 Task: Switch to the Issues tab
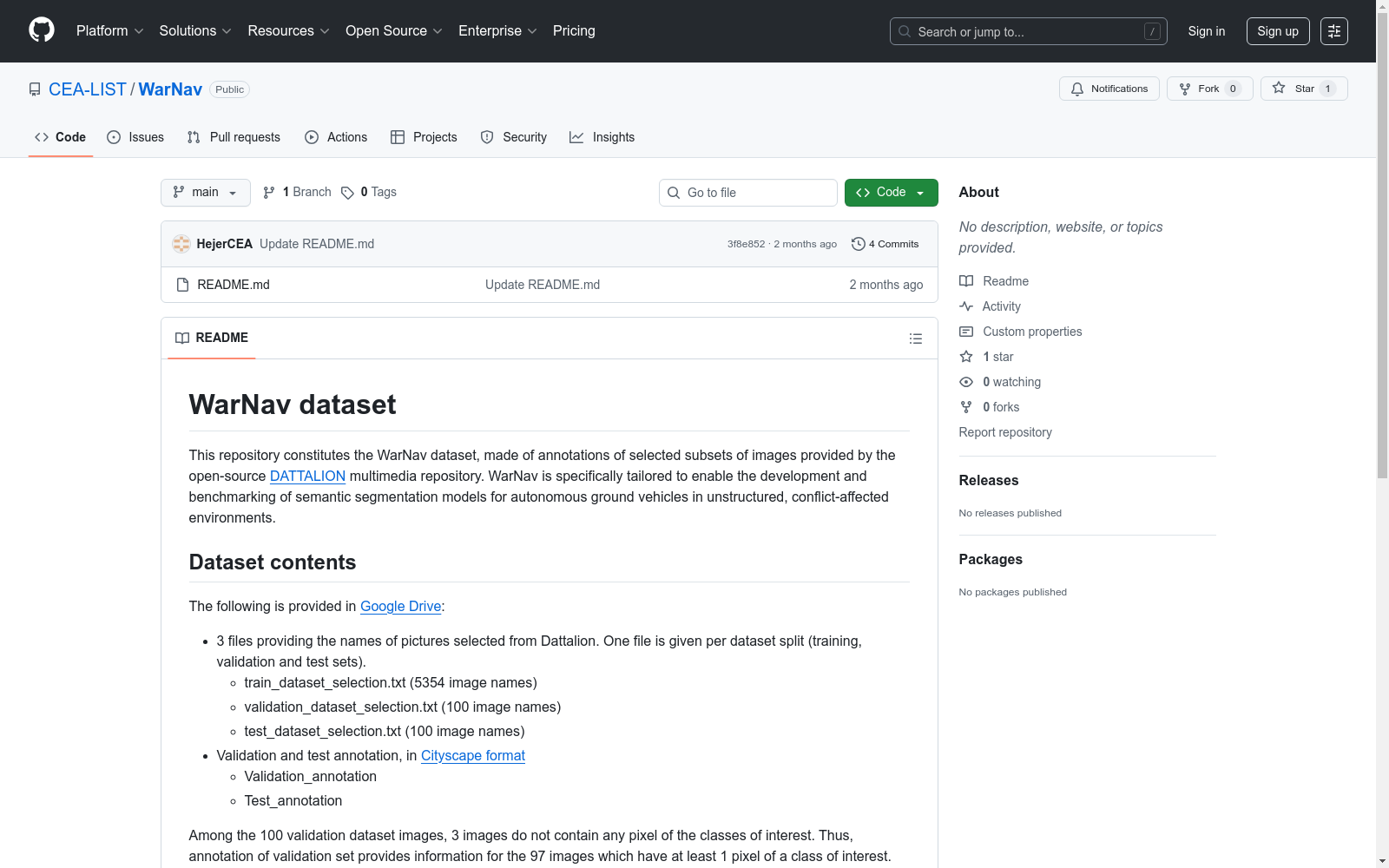click(135, 137)
